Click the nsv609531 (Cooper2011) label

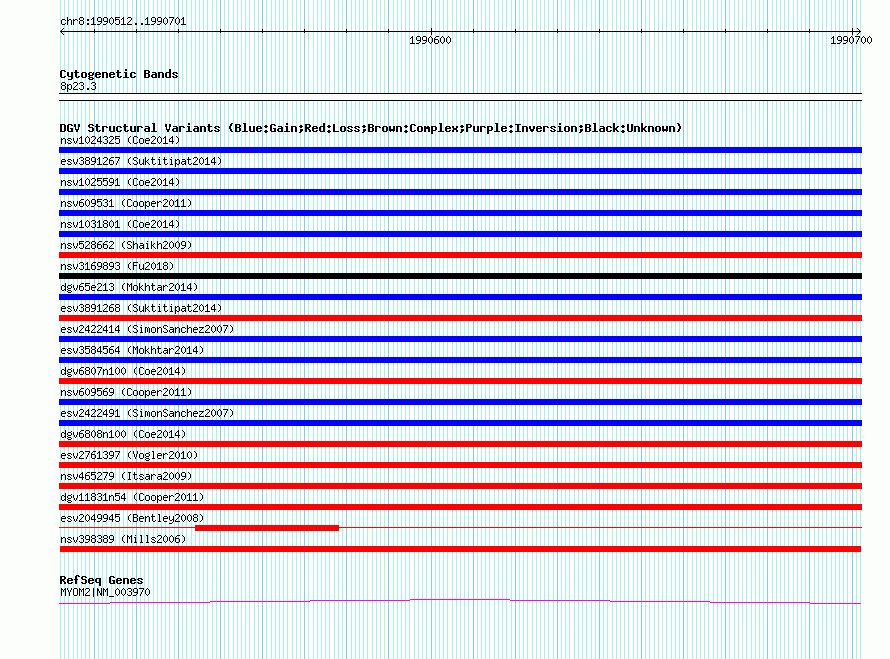[126, 203]
